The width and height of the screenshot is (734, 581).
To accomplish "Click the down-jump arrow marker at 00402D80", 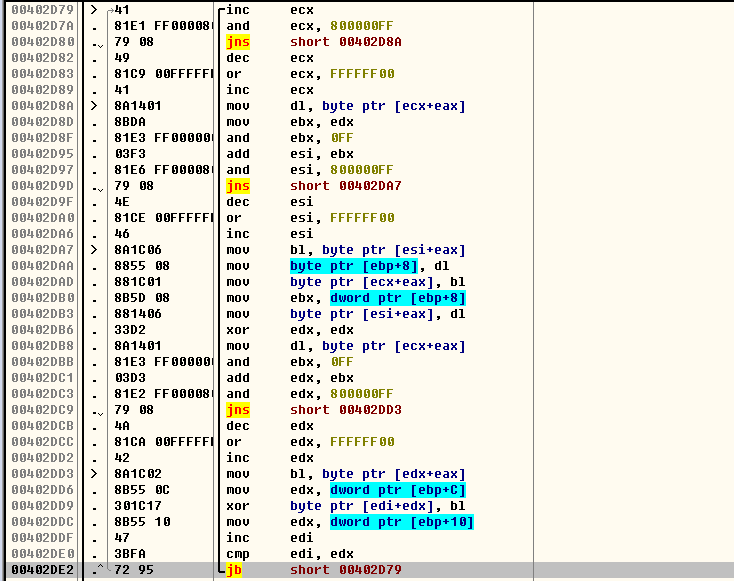I will [96, 42].
